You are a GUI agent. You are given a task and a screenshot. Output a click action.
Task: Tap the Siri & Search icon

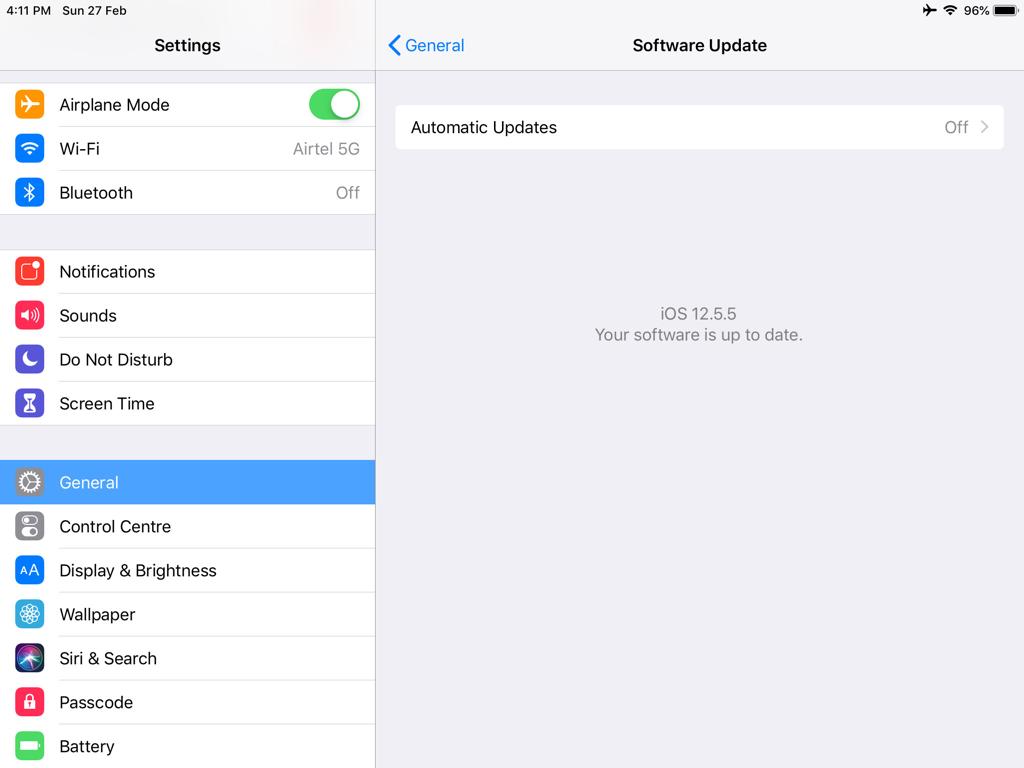(29, 658)
